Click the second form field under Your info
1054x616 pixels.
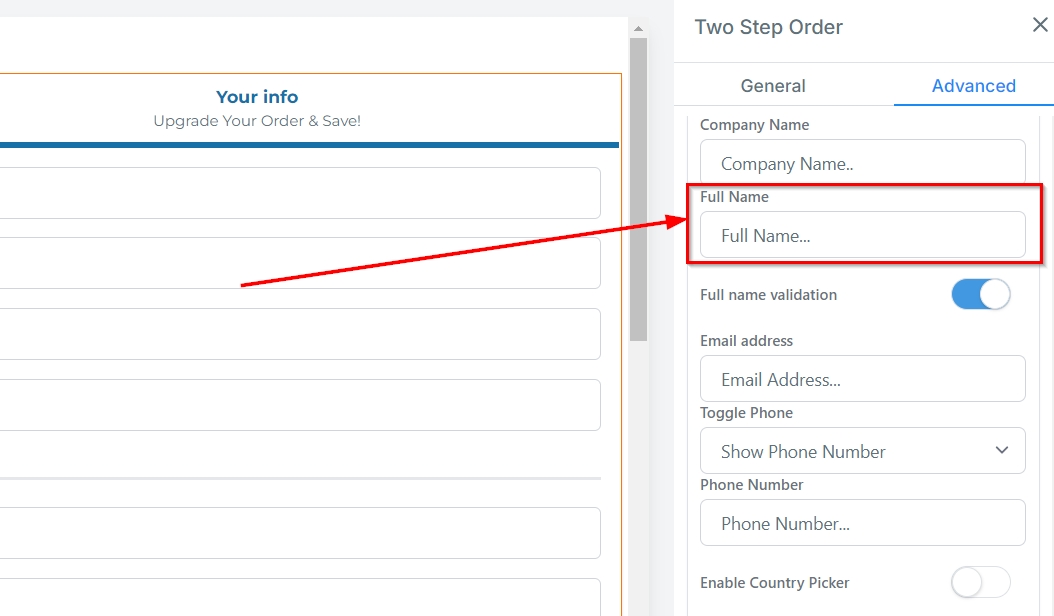(300, 263)
